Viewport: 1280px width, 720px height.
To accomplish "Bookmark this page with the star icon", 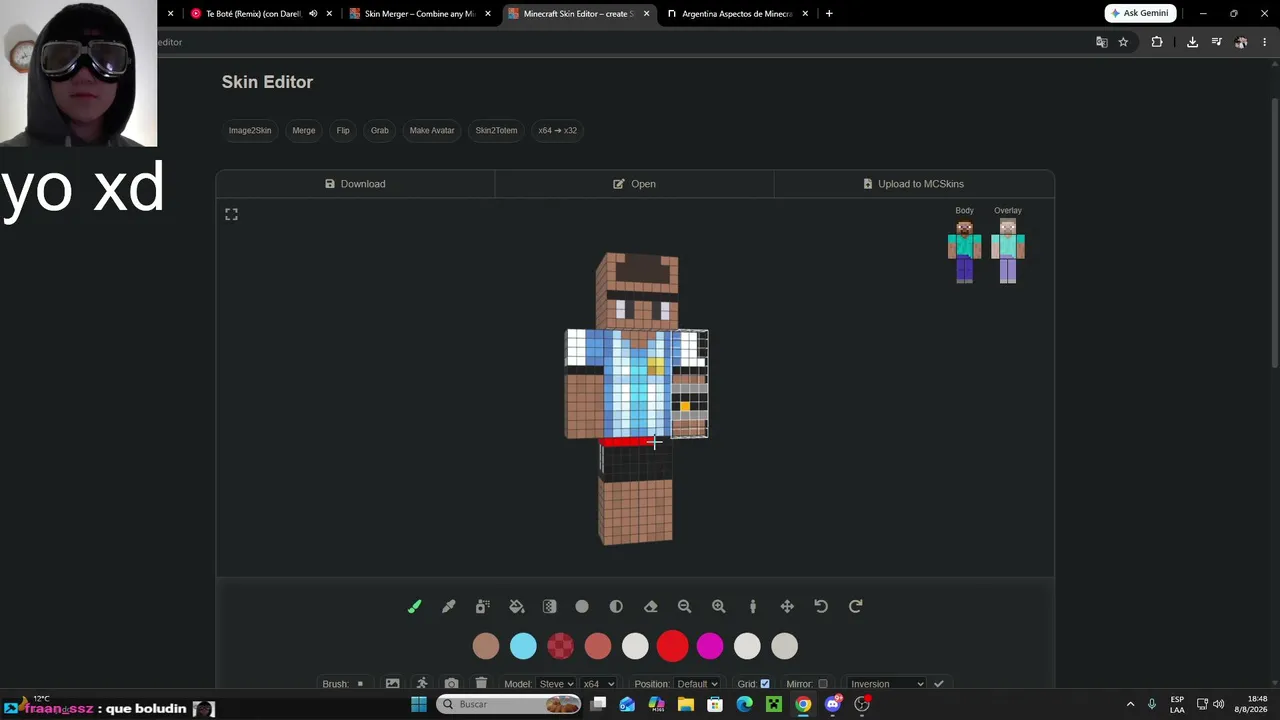I will click(x=1123, y=42).
